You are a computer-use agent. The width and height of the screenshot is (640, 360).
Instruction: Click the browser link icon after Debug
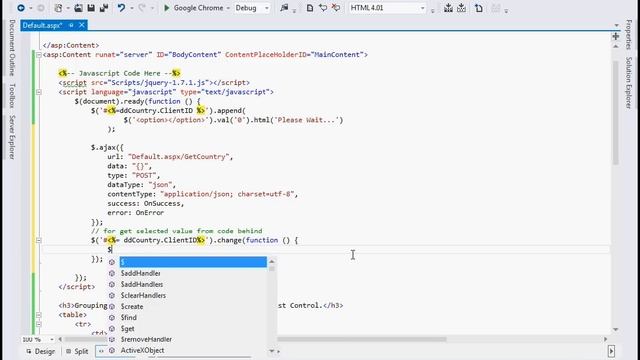coord(284,8)
